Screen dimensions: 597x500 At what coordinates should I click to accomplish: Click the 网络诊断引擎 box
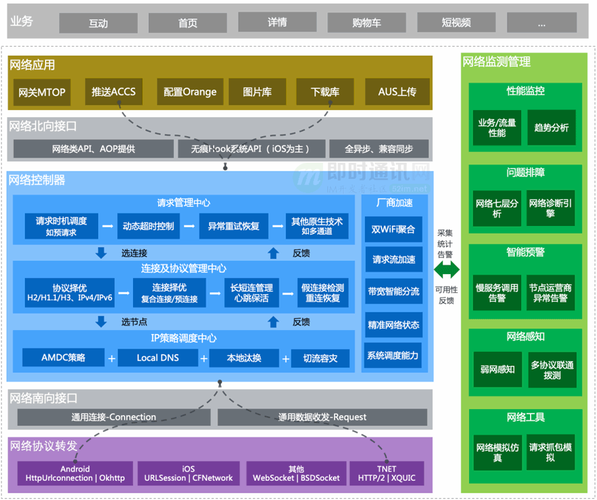click(551, 208)
